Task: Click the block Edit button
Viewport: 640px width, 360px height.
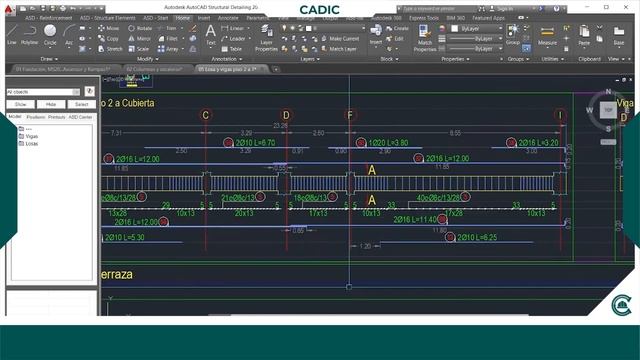Action: click(395, 38)
